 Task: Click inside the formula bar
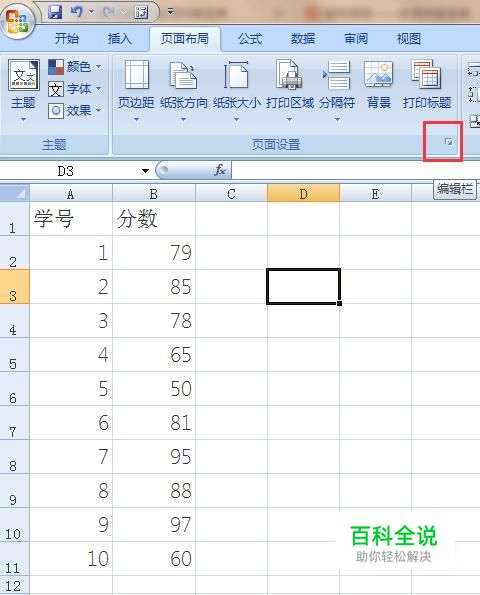coord(356,170)
